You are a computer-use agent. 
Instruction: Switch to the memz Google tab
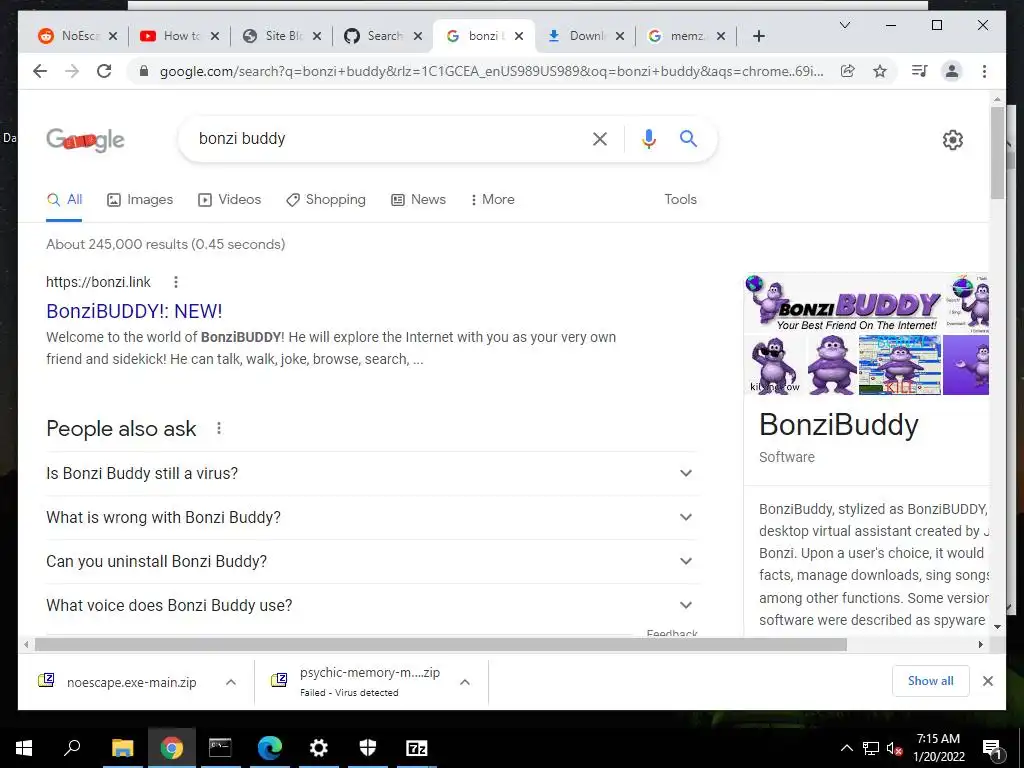point(686,36)
